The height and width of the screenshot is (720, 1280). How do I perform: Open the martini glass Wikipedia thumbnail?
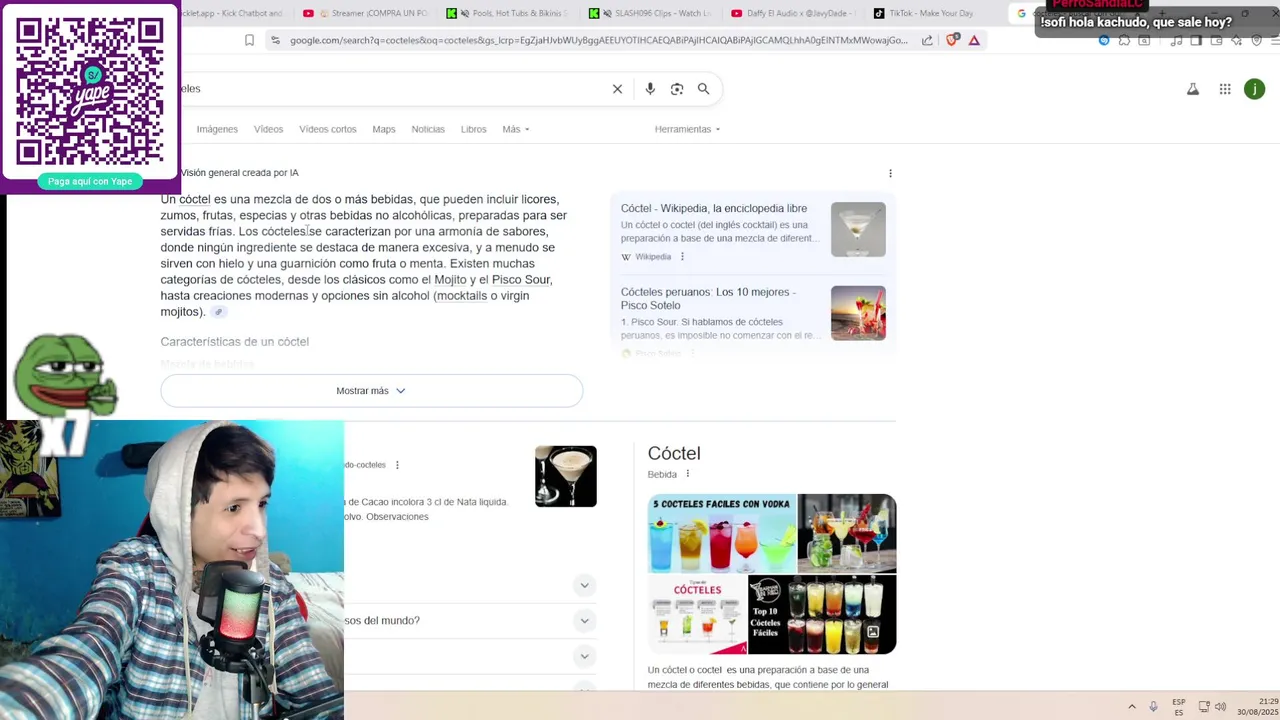point(858,229)
